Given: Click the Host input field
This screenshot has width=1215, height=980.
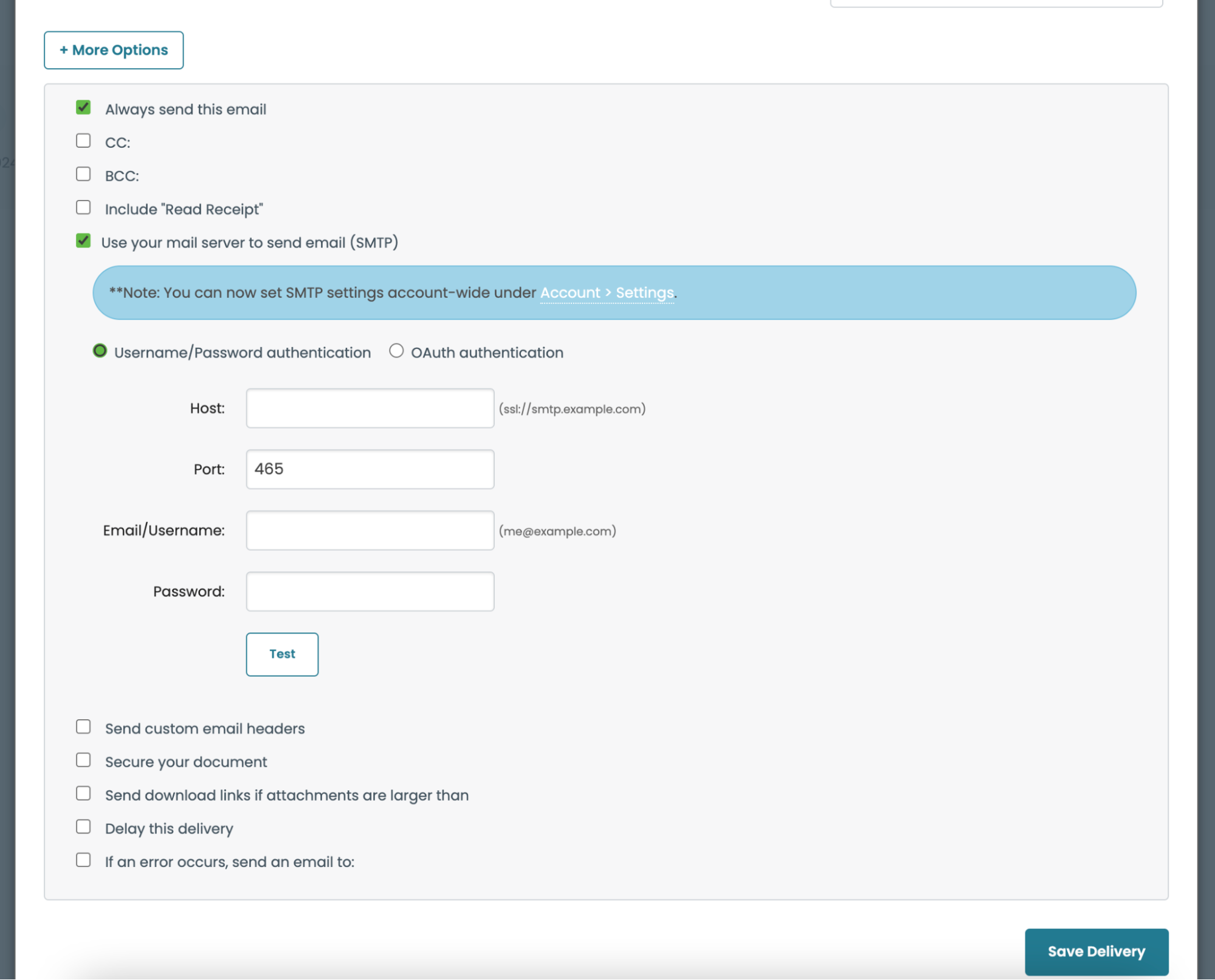Looking at the screenshot, I should pyautogui.click(x=370, y=409).
